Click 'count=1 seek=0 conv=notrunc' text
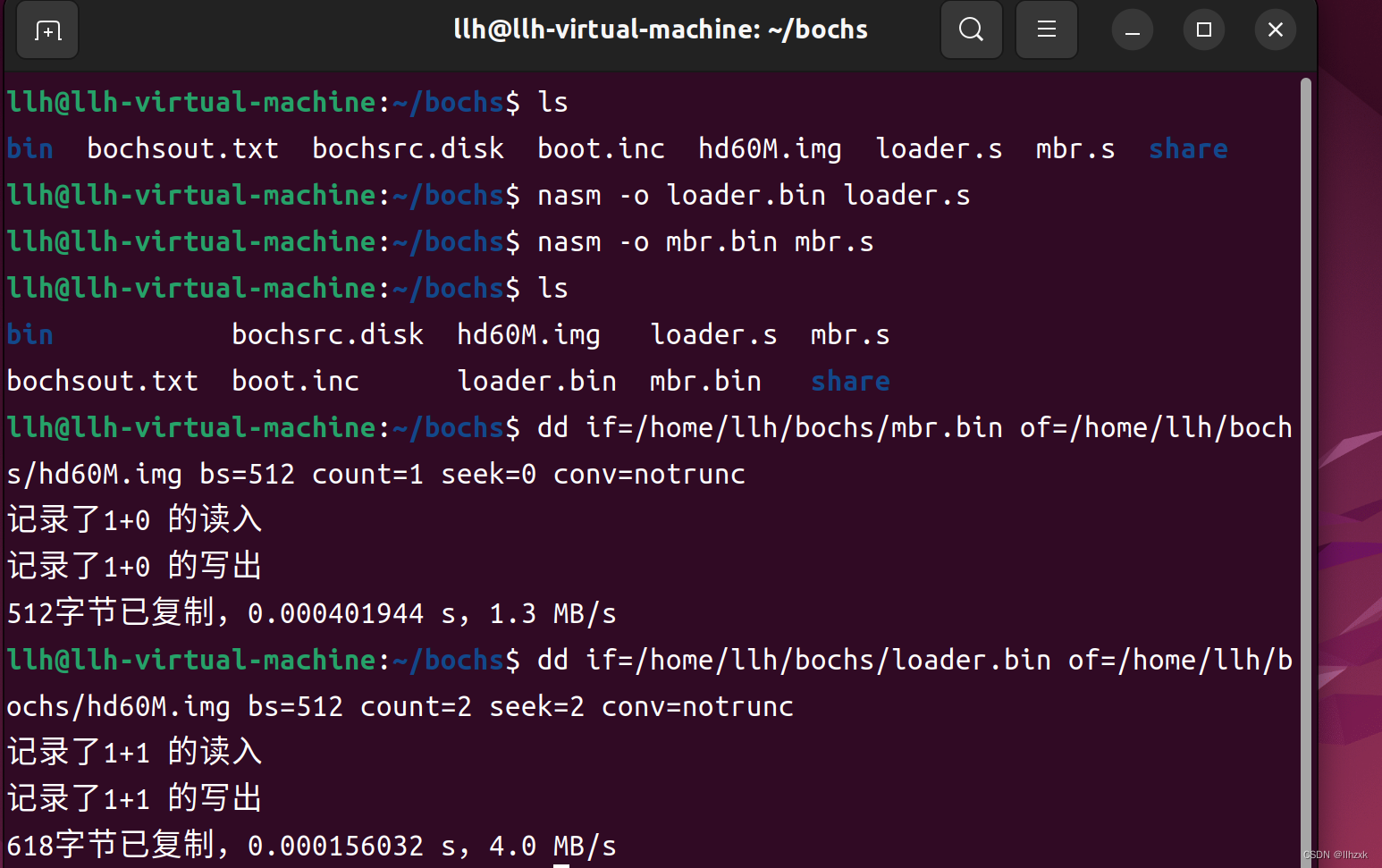 click(x=528, y=474)
